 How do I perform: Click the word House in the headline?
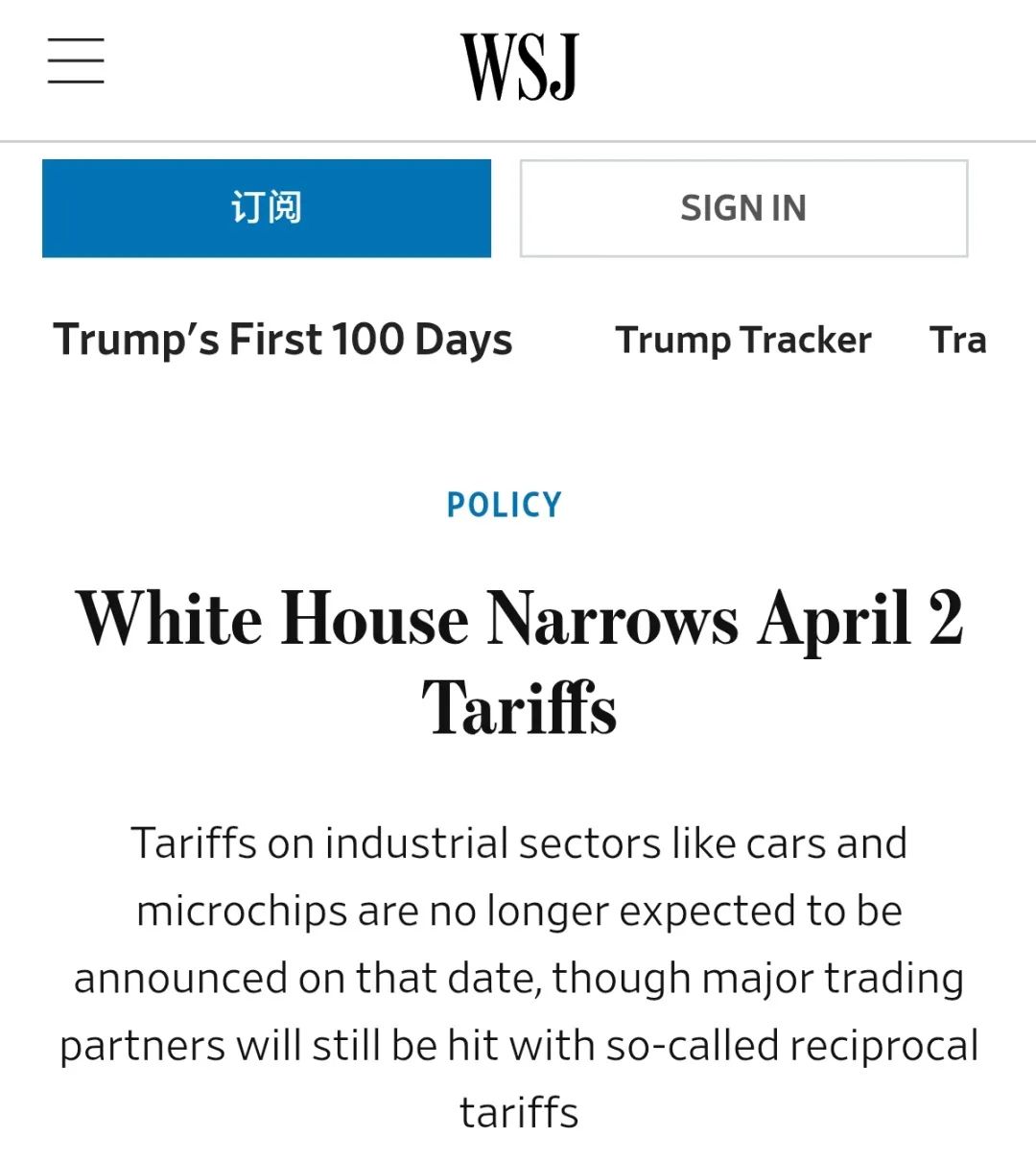(x=375, y=619)
